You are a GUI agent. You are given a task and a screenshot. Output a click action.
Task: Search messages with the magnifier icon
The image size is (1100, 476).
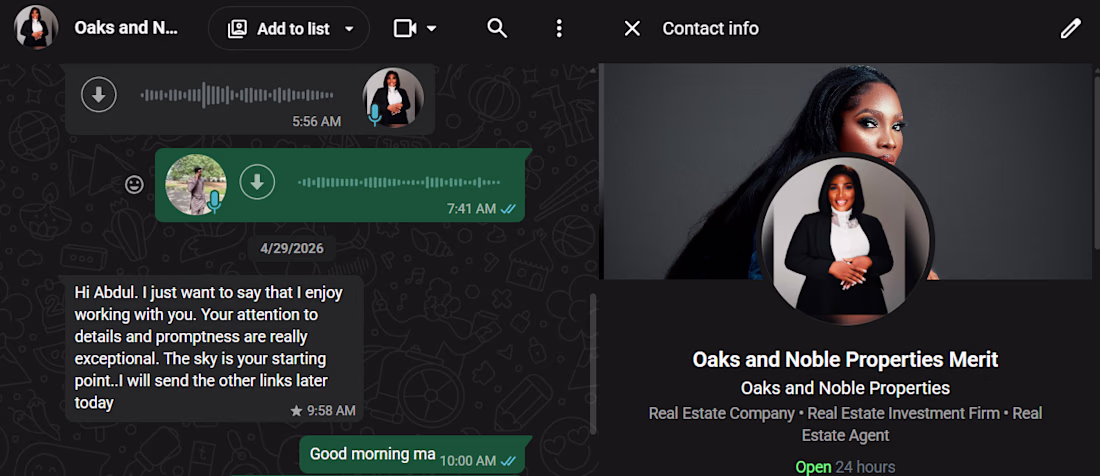pyautogui.click(x=497, y=28)
